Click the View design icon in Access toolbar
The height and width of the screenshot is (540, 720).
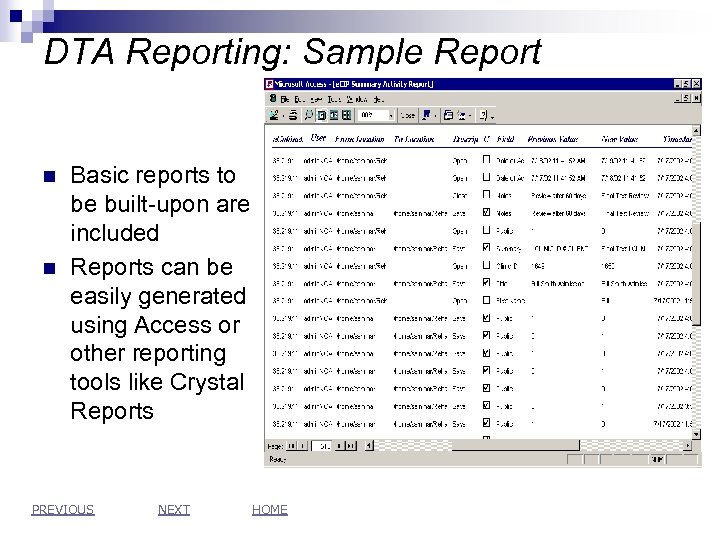(274, 115)
